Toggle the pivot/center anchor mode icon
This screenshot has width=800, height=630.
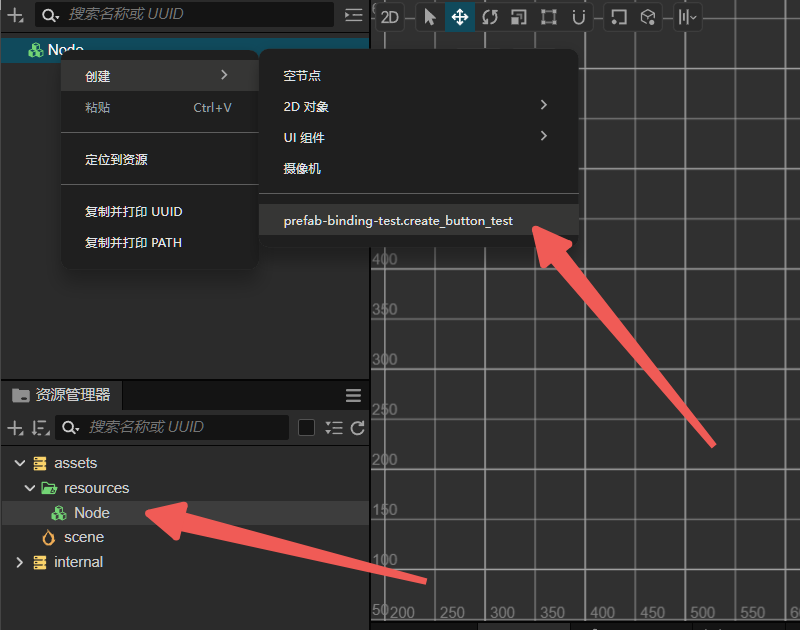[618, 17]
